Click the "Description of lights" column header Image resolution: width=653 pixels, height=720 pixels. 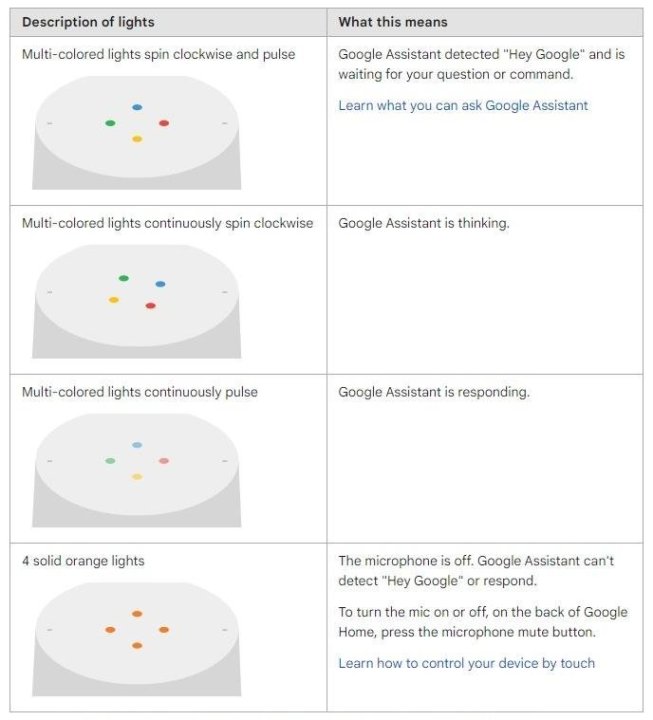coord(88,22)
